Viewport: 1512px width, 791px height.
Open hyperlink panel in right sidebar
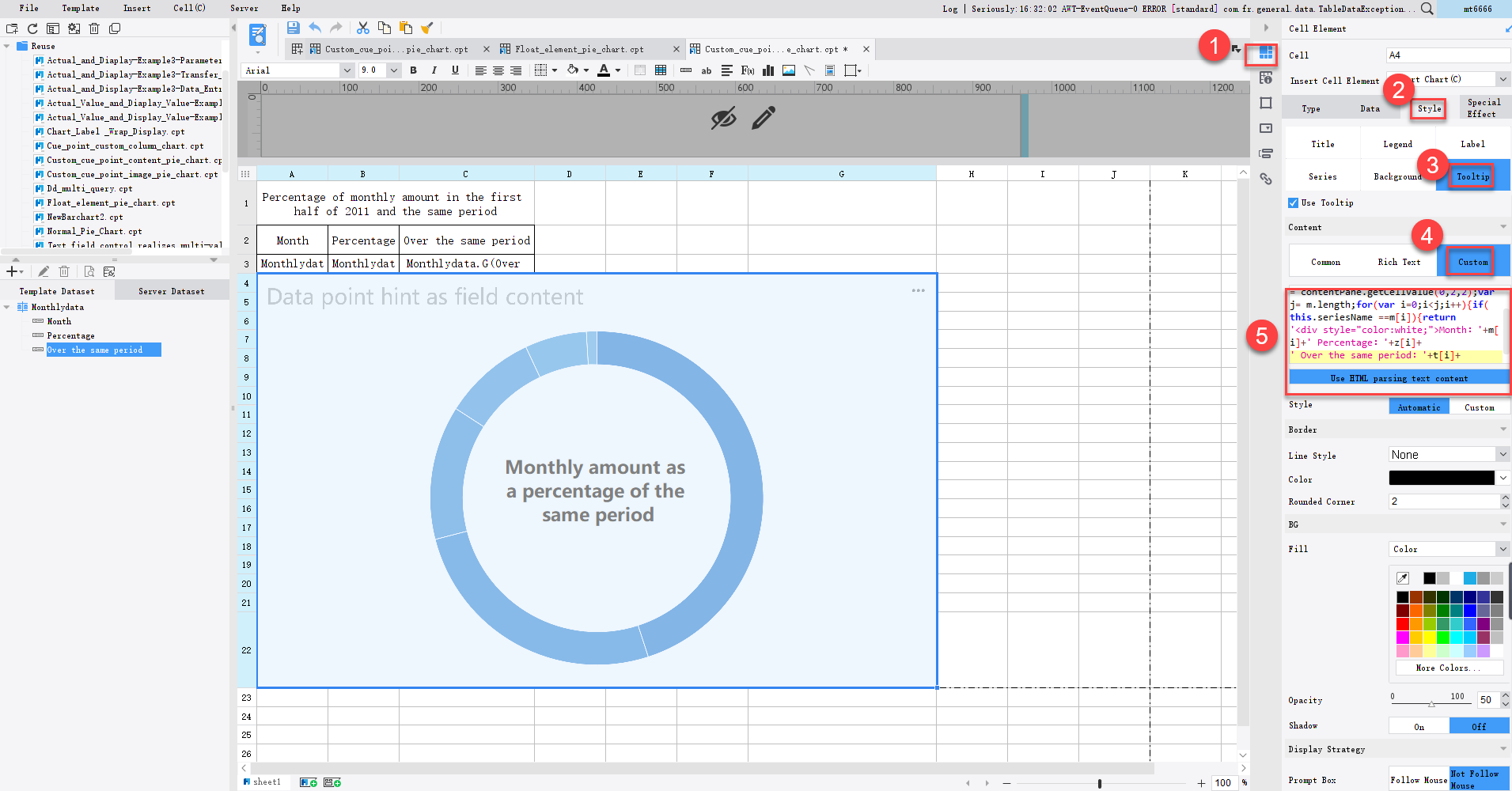click(x=1266, y=179)
